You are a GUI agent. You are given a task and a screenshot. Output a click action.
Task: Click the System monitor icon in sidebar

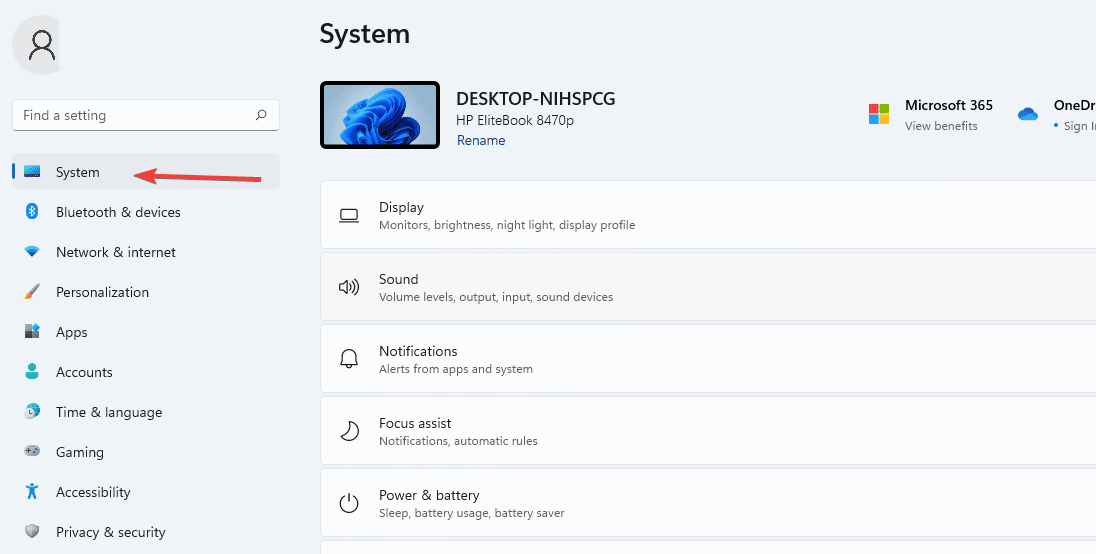tap(32, 171)
